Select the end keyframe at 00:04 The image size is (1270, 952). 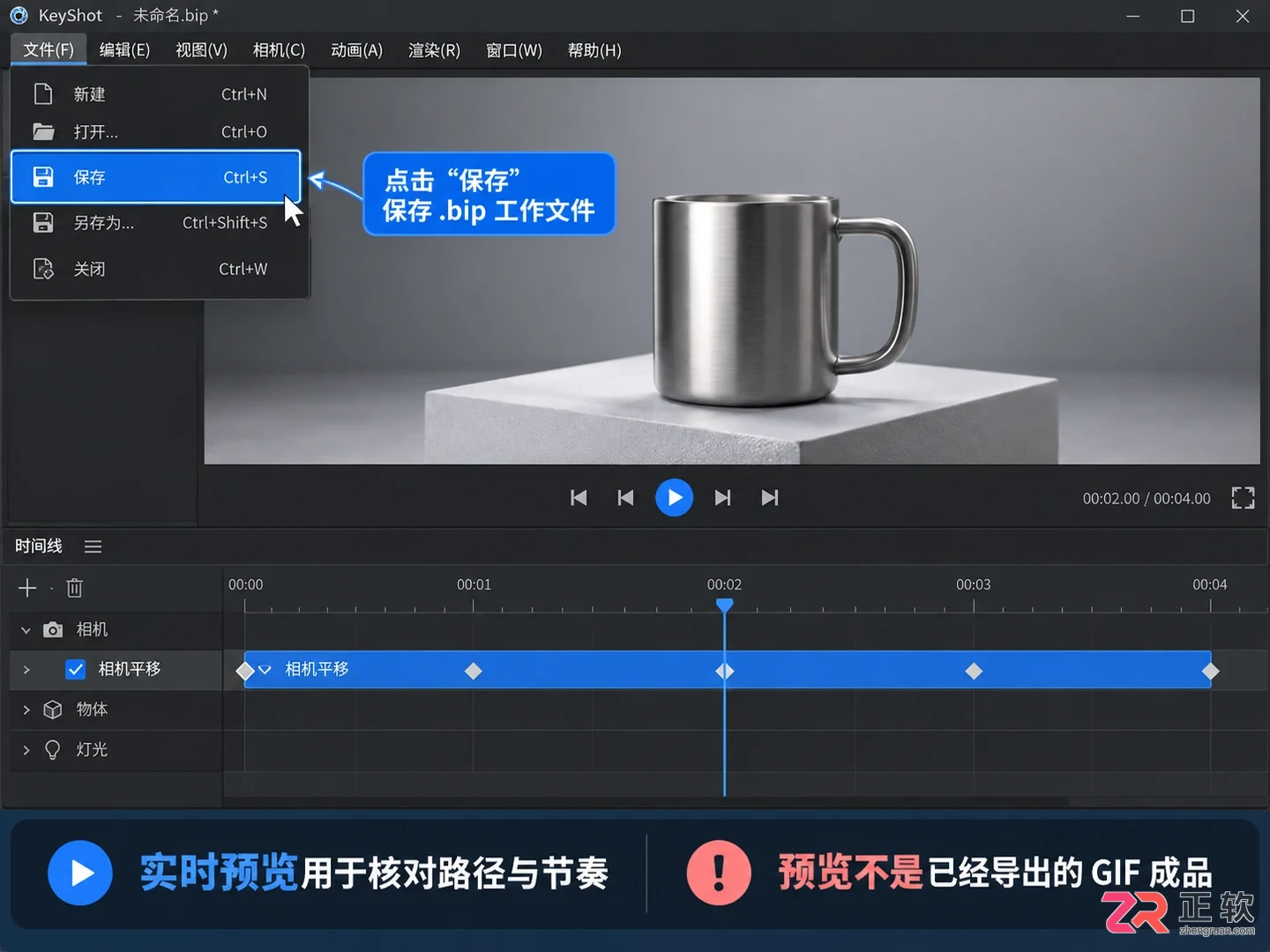tap(1211, 672)
